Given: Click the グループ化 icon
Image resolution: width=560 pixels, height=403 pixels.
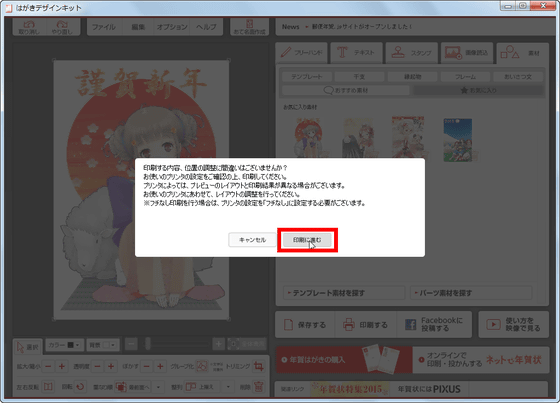Looking at the screenshot, I should pos(202,366).
